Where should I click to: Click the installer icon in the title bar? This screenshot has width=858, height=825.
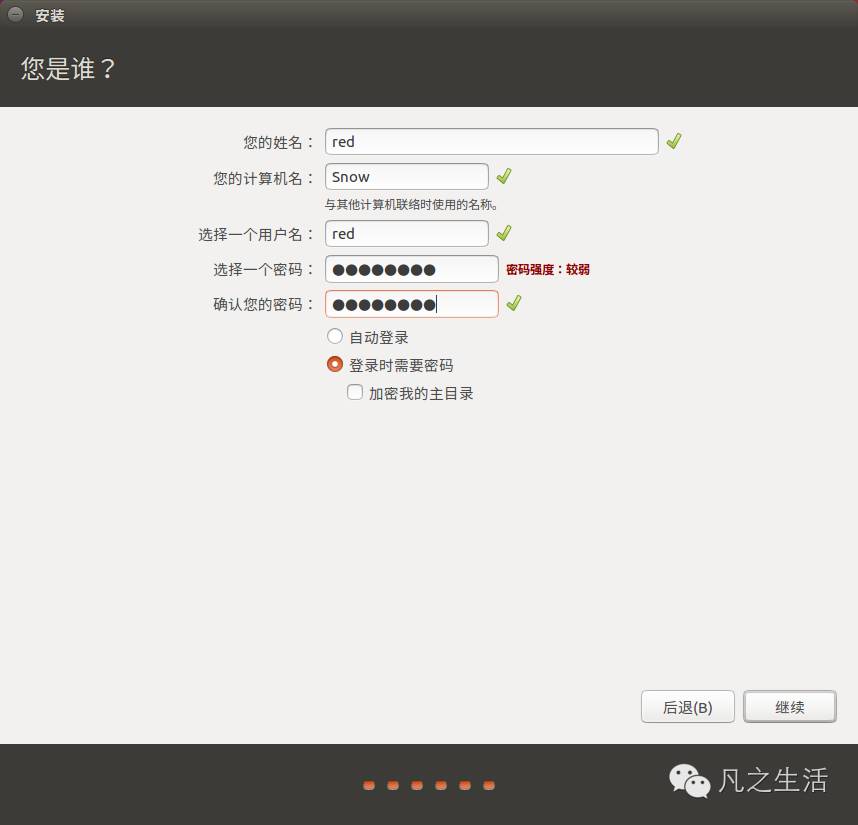tap(13, 15)
